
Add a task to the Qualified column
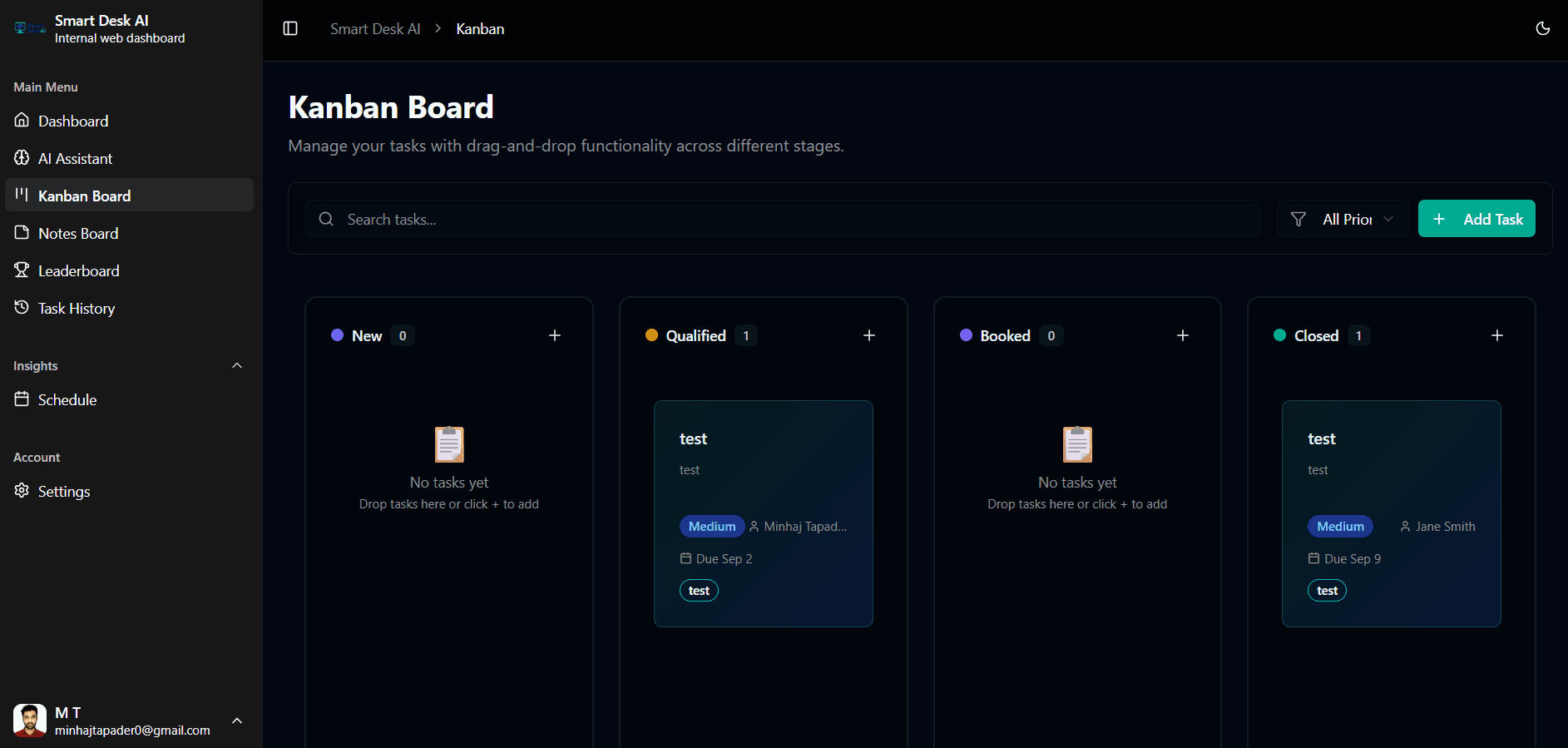869,335
